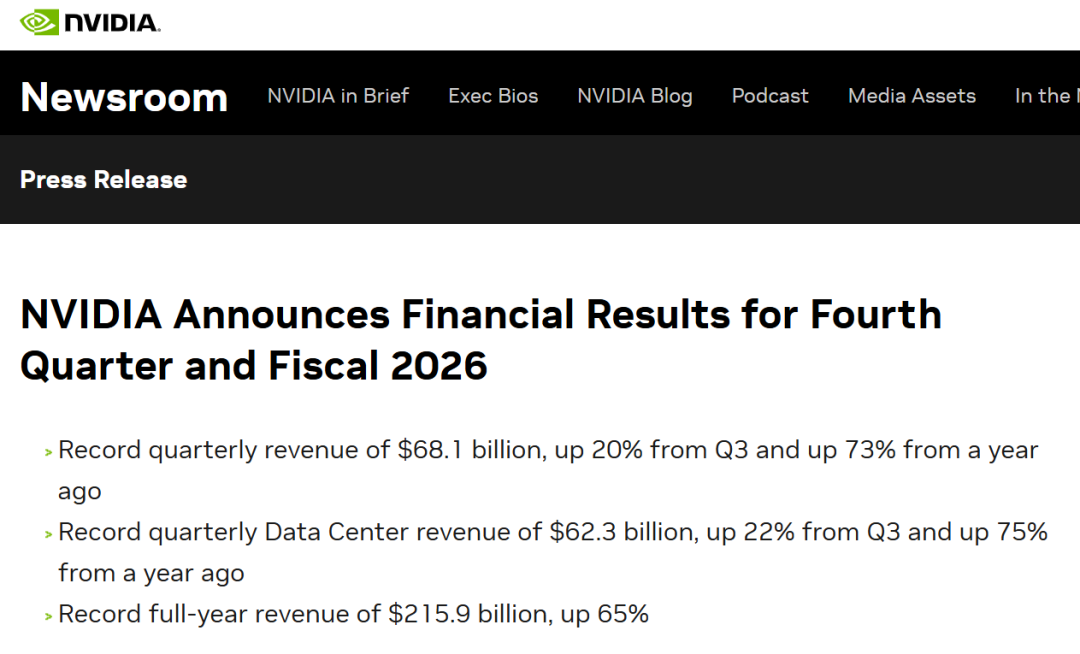Open the NVIDIA Blog nav item
The width and height of the screenshot is (1080, 654).
(x=635, y=96)
